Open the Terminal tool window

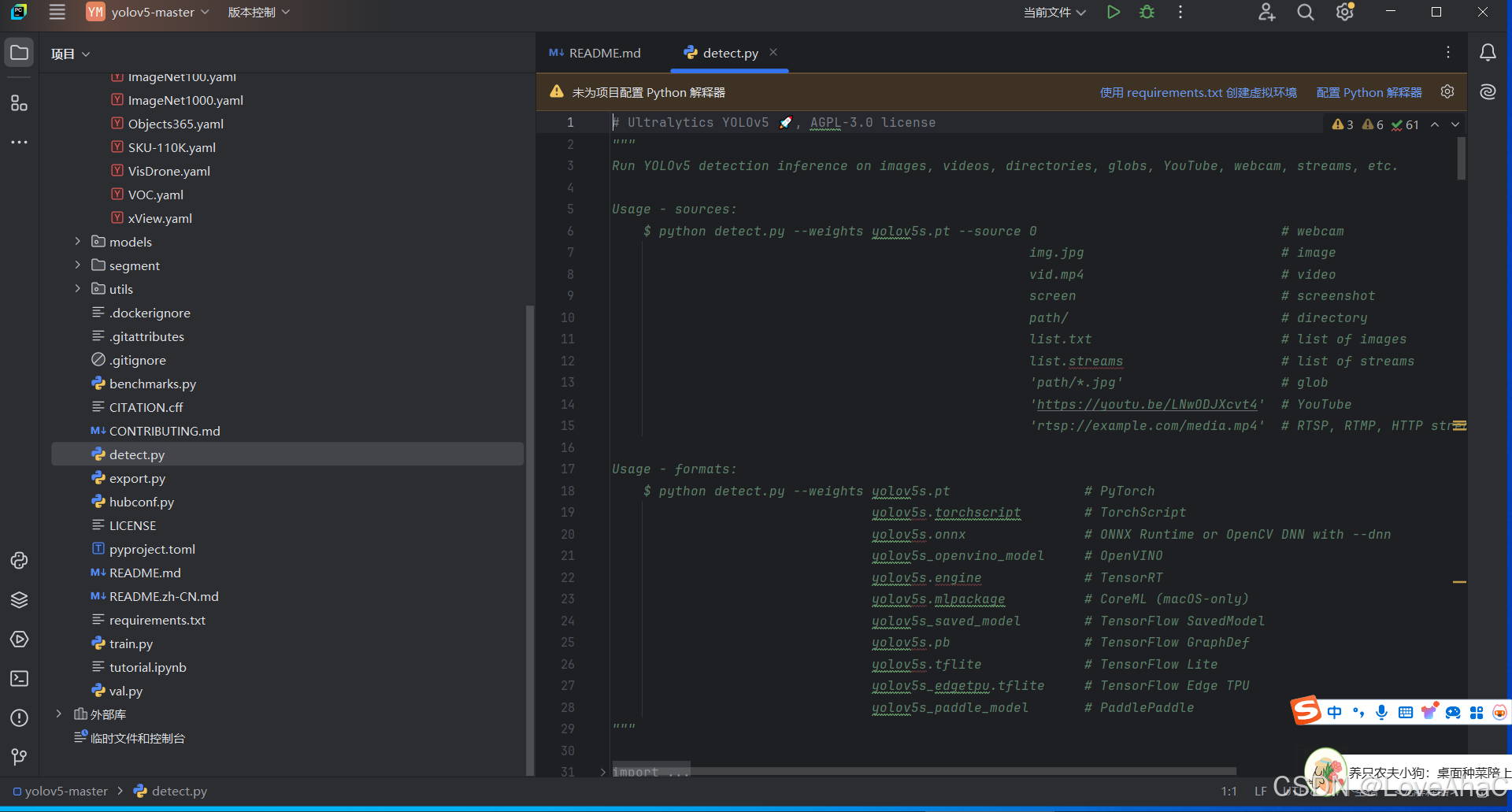coord(20,678)
